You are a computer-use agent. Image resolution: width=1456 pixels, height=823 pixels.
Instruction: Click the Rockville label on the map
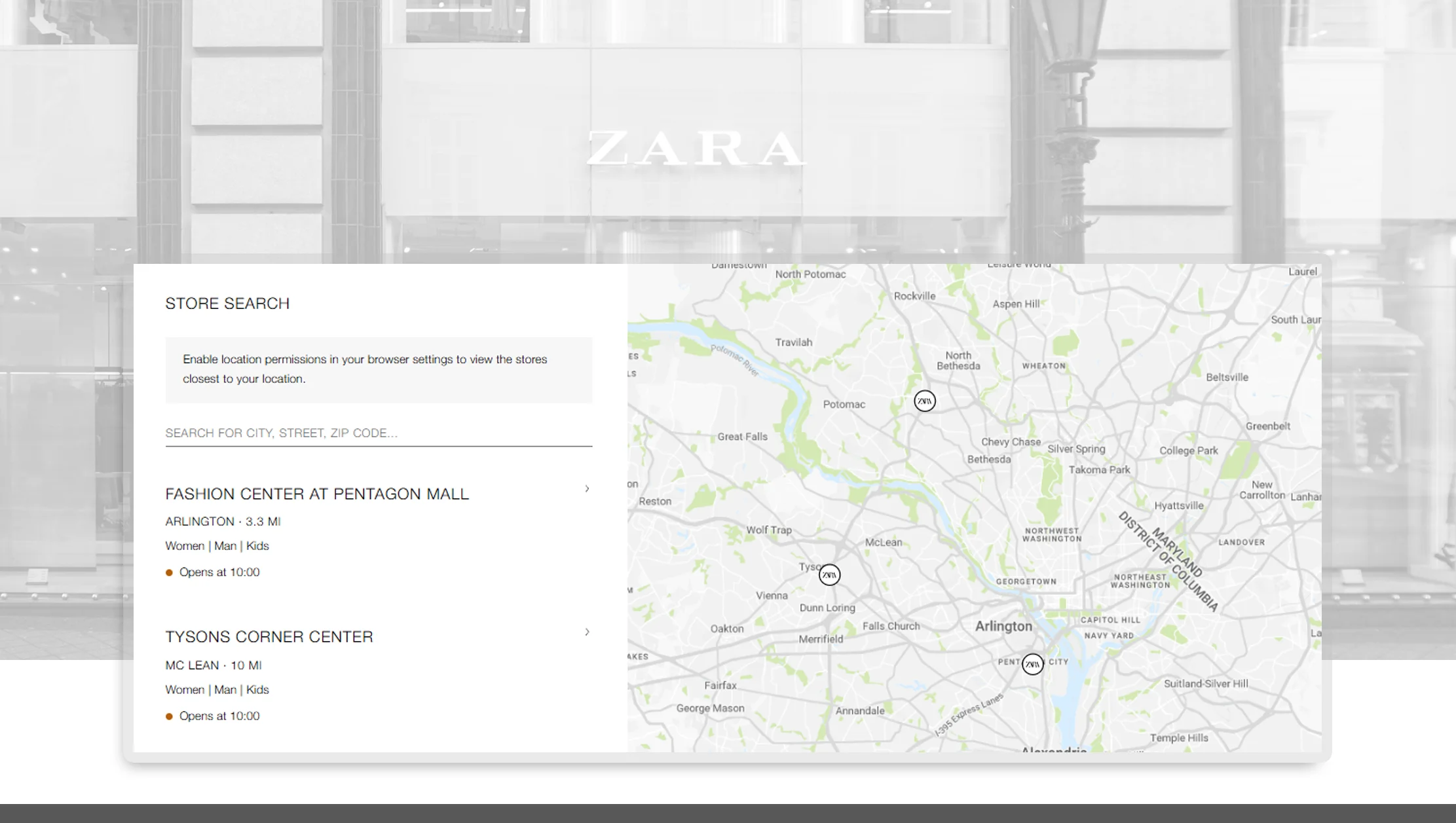[x=914, y=296]
